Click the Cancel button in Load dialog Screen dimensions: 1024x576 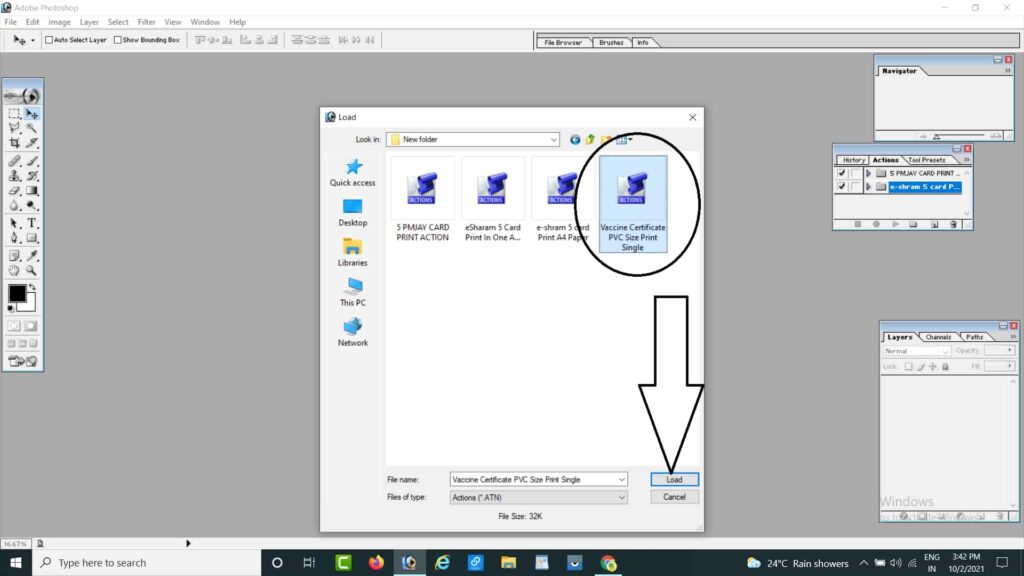tap(675, 497)
